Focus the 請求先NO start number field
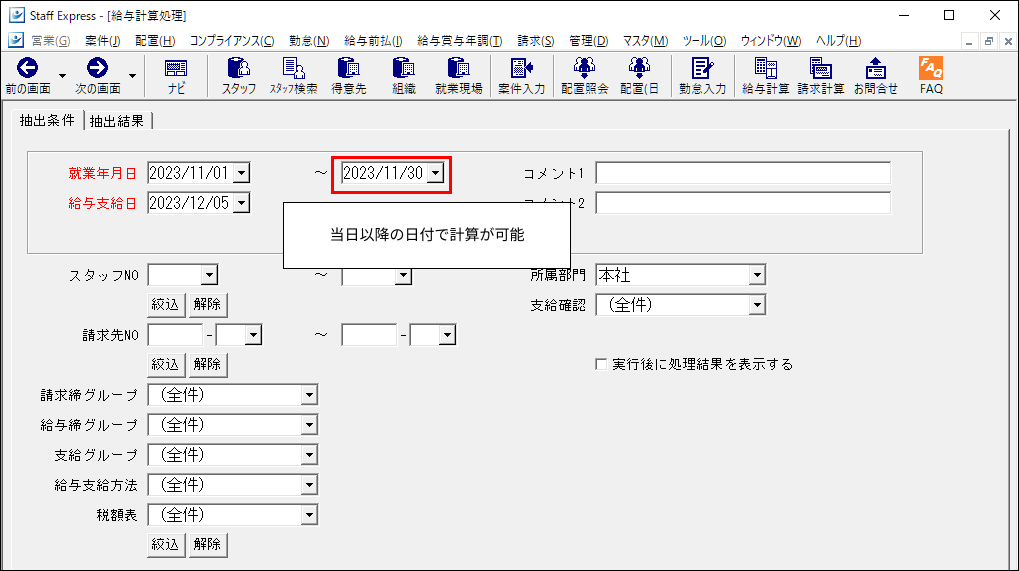This screenshot has width=1019, height=571. (x=175, y=335)
